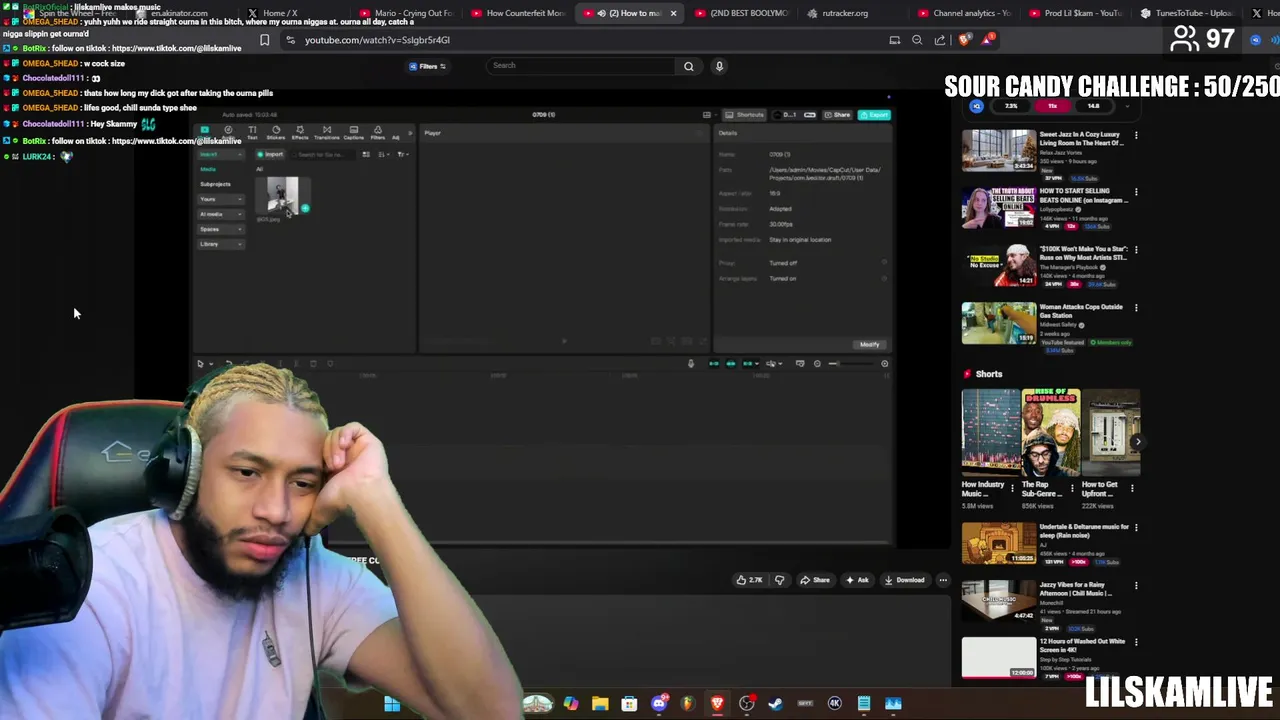Screen dimensions: 1280x720
Task: Click the zoom magnifier in address bar
Action: tap(917, 40)
